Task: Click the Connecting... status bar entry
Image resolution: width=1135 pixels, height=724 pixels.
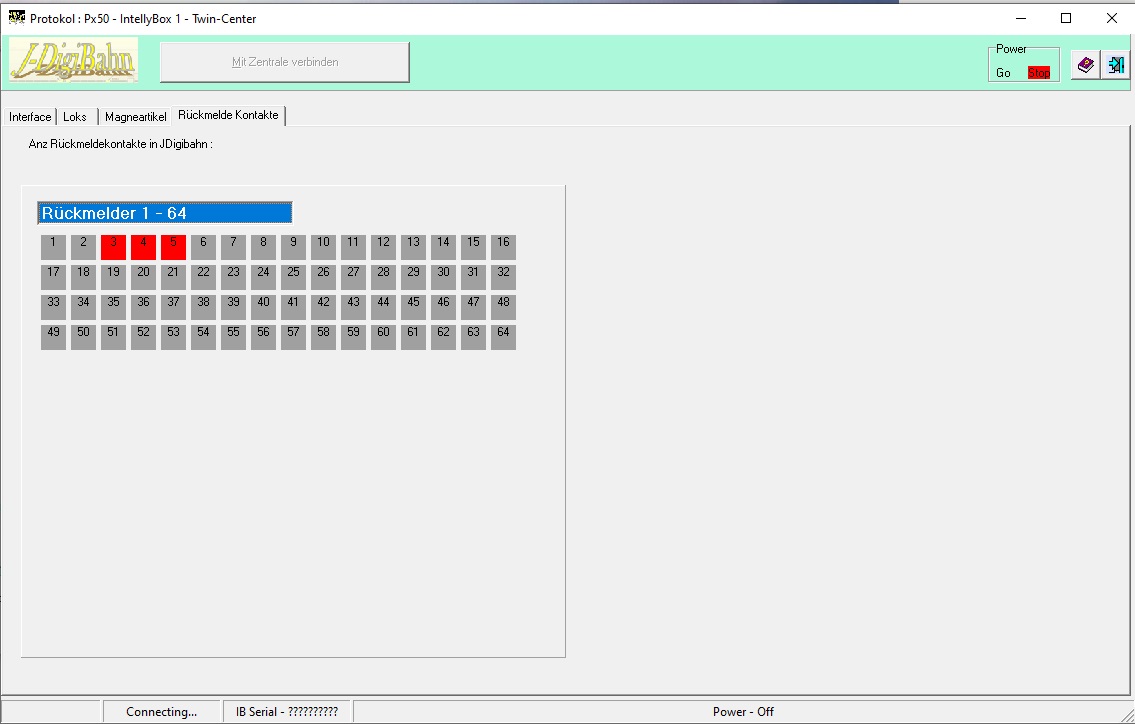Action: point(161,712)
